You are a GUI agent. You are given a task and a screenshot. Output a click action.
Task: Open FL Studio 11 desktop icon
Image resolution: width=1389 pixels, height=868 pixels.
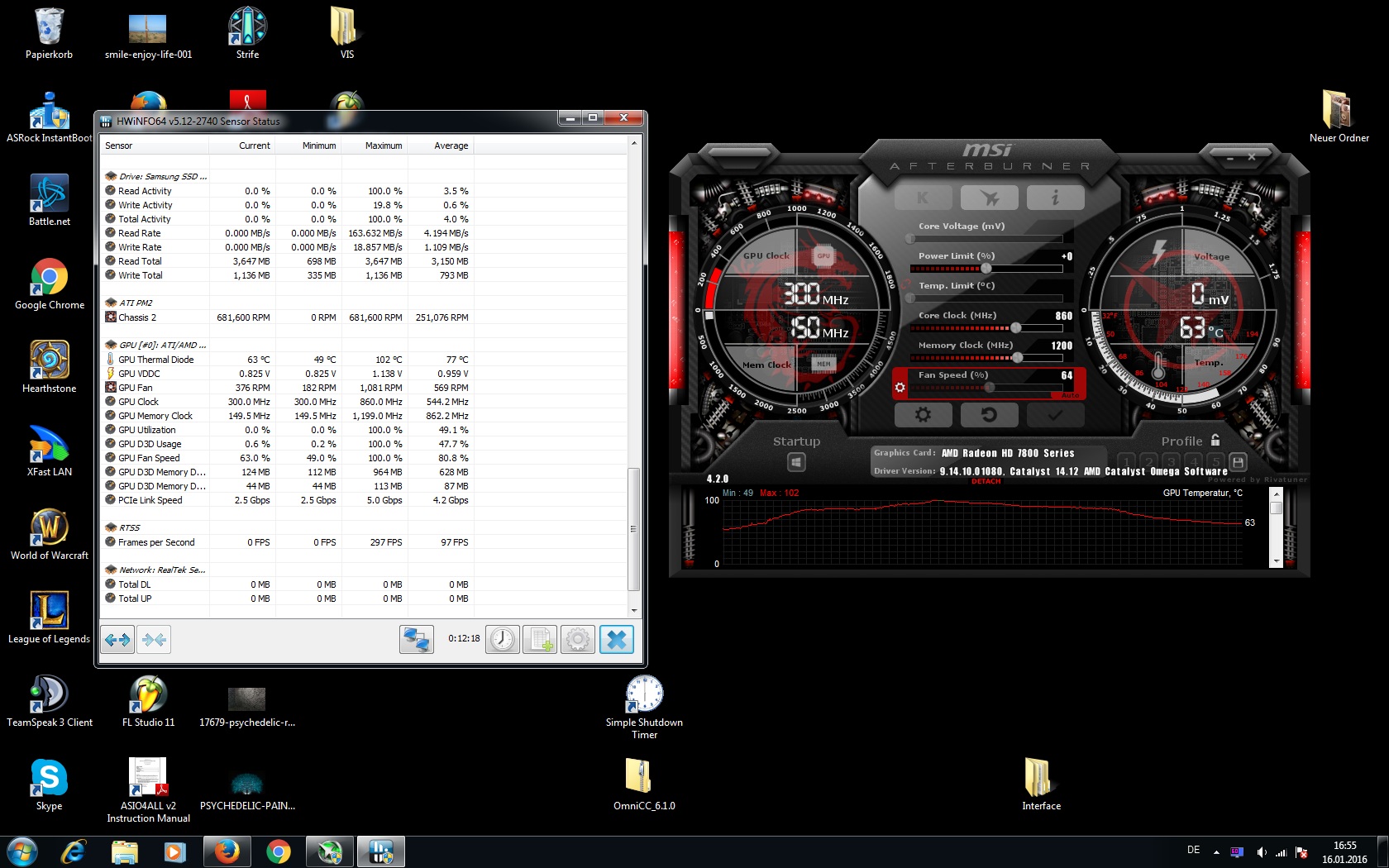149,701
